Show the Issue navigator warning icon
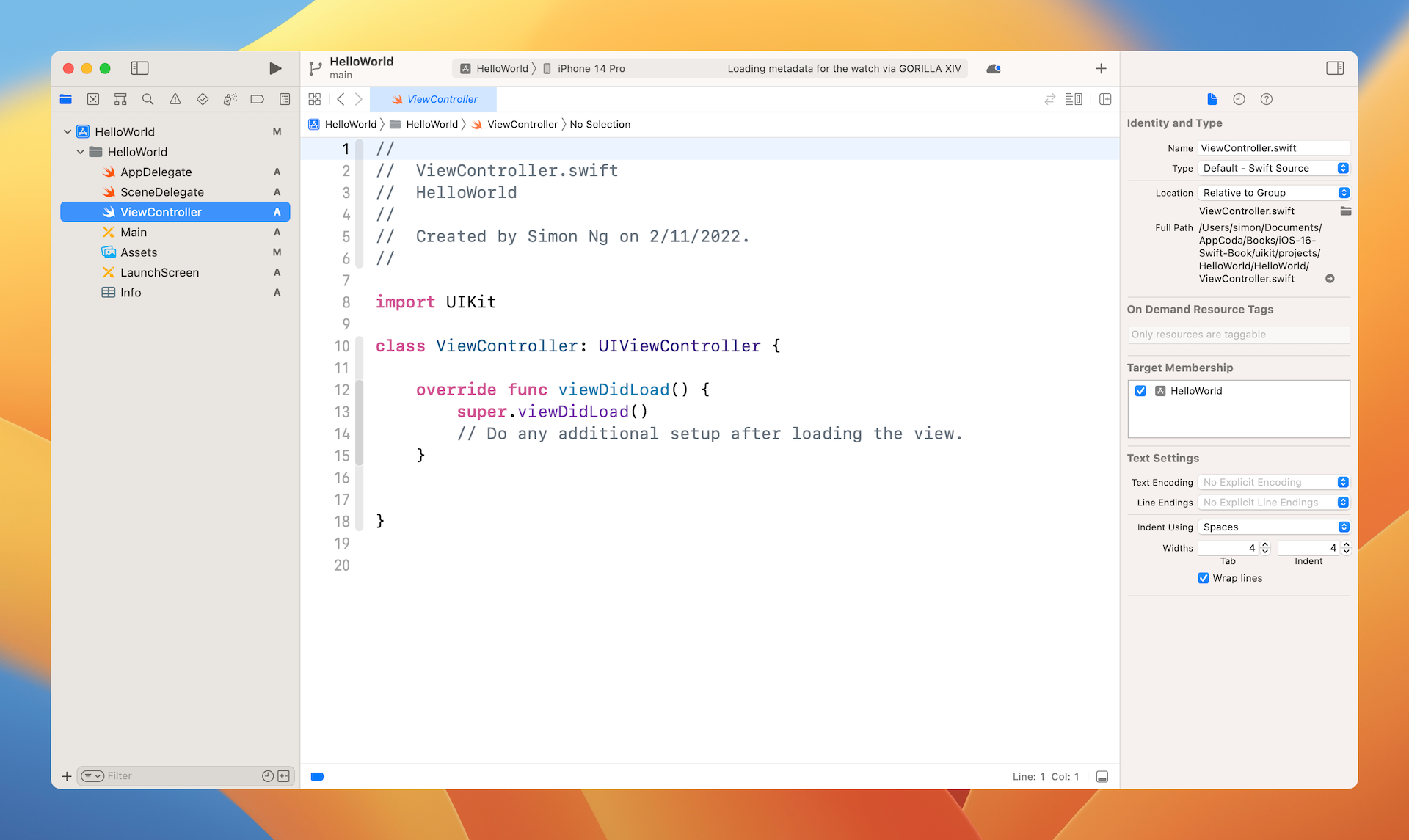 click(x=175, y=98)
